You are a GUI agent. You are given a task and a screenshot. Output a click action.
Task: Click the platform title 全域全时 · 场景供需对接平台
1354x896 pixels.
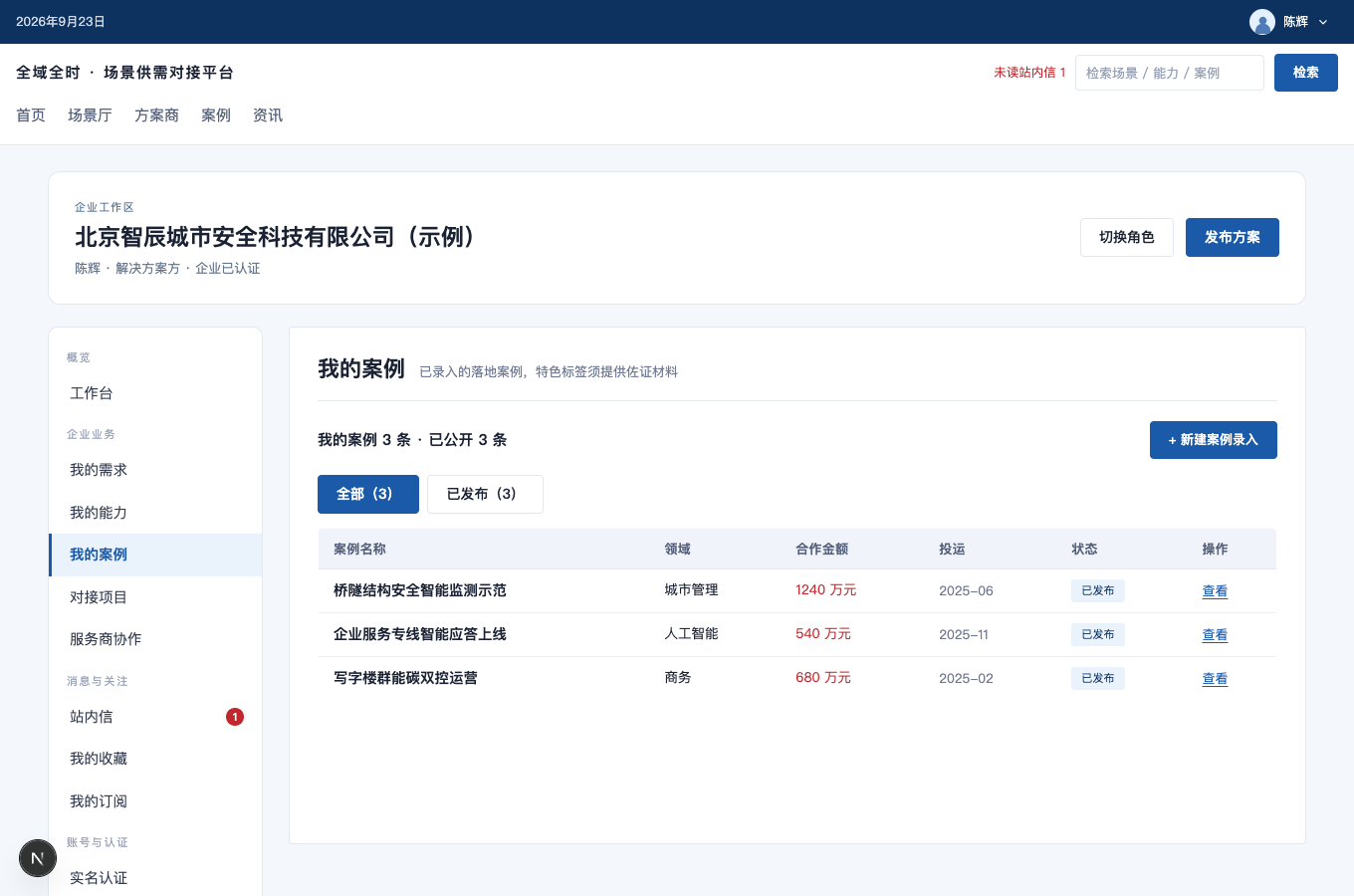click(124, 73)
